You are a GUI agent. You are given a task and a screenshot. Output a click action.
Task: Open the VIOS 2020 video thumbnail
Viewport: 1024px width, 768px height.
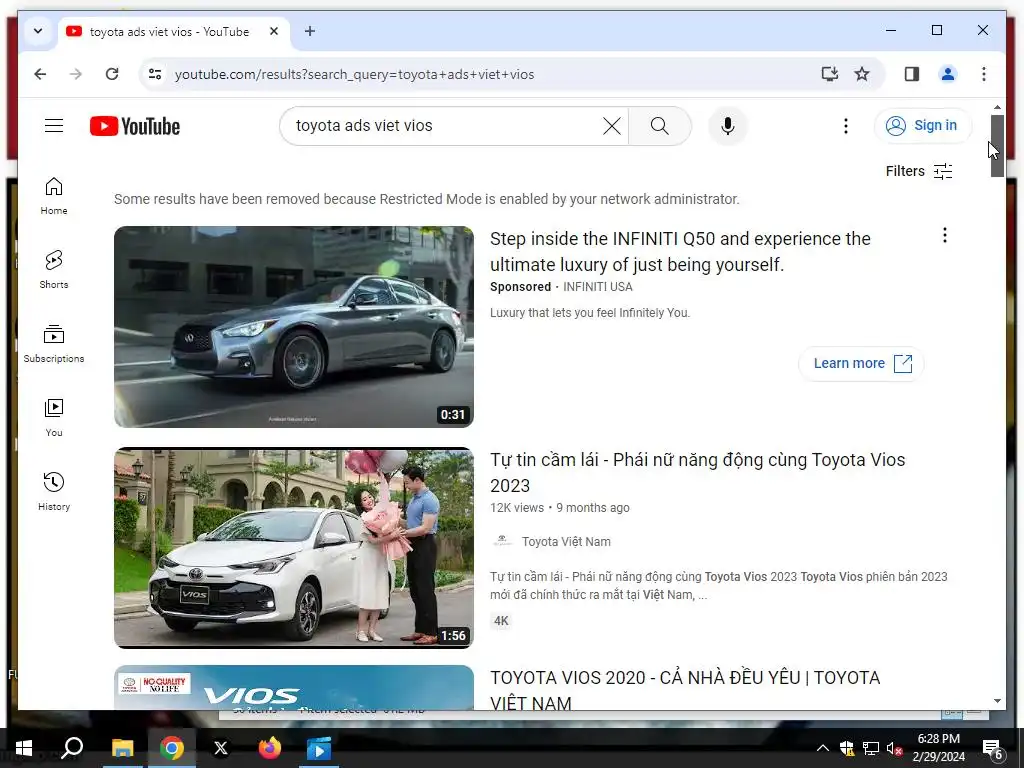pos(294,688)
